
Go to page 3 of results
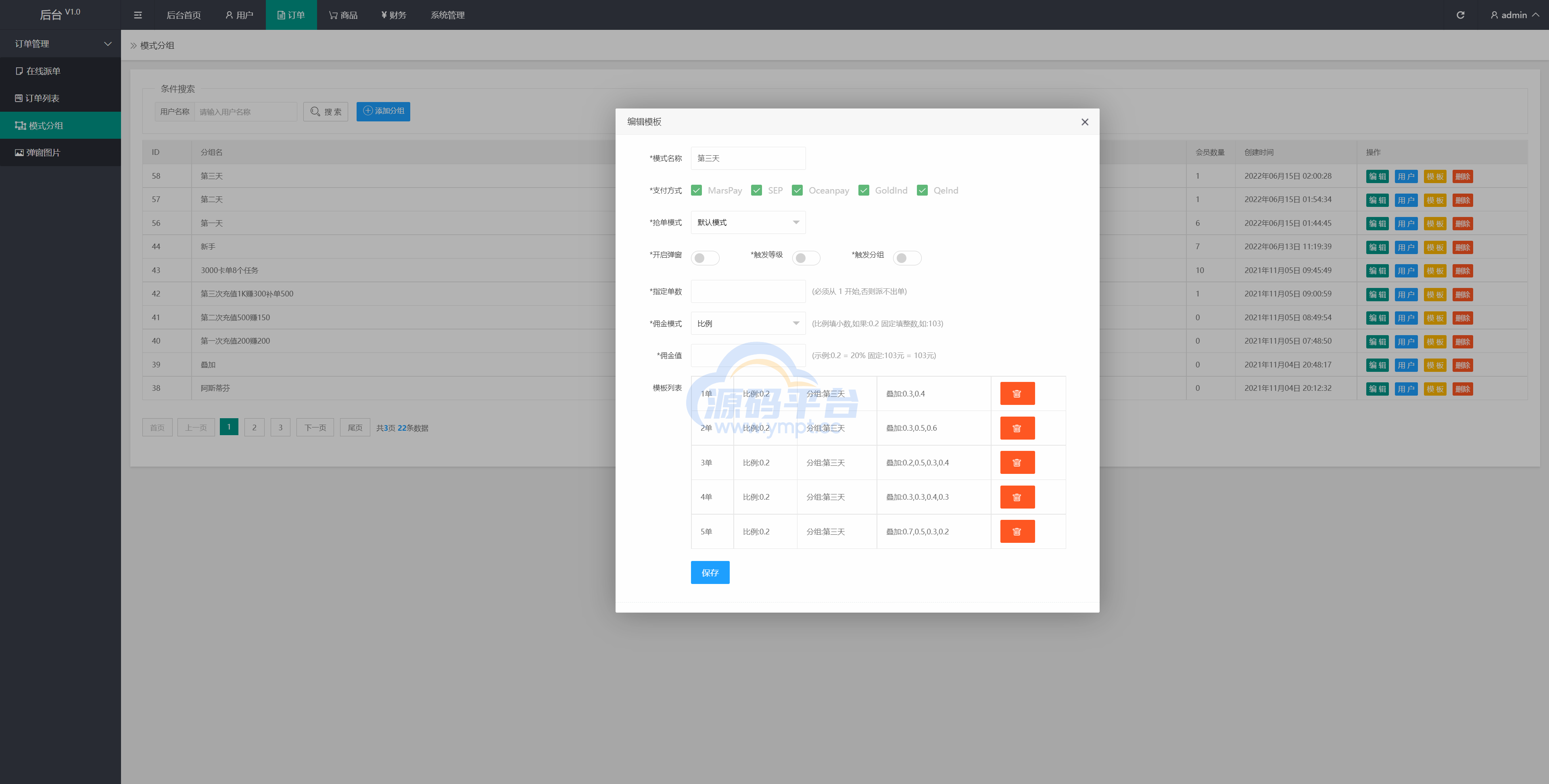tap(280, 427)
